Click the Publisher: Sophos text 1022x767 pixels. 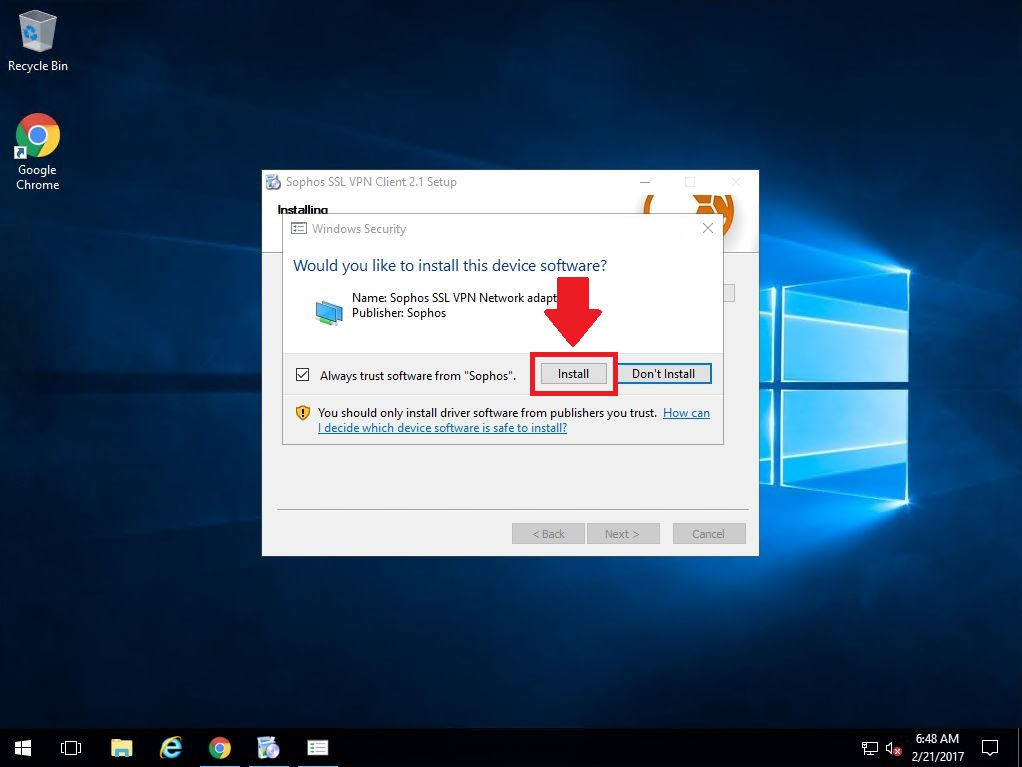(399, 313)
